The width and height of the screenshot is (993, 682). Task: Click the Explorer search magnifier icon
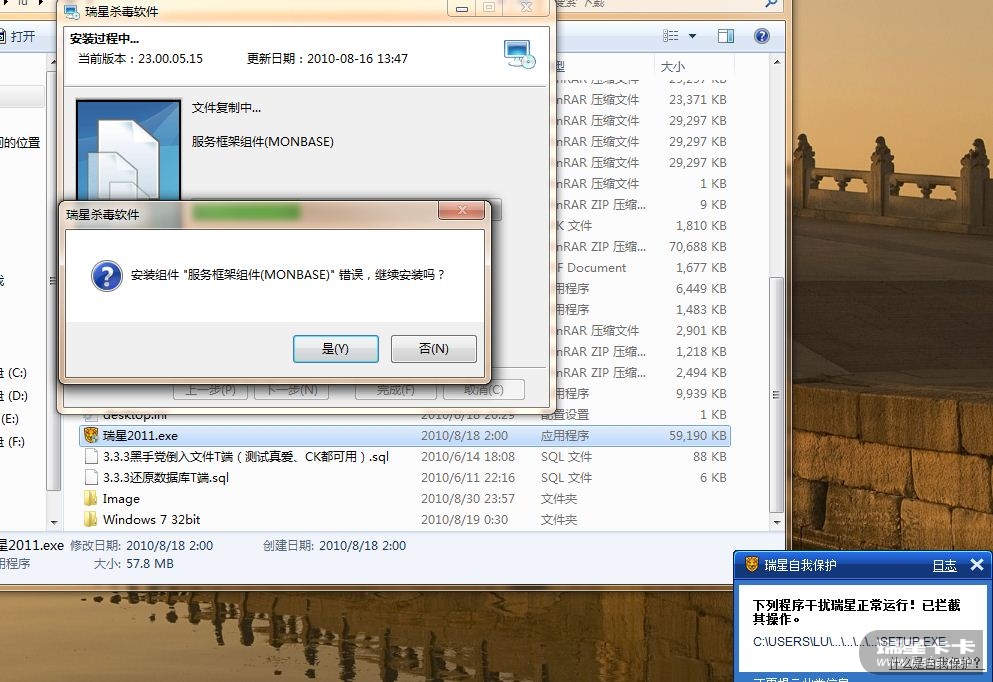click(x=771, y=4)
